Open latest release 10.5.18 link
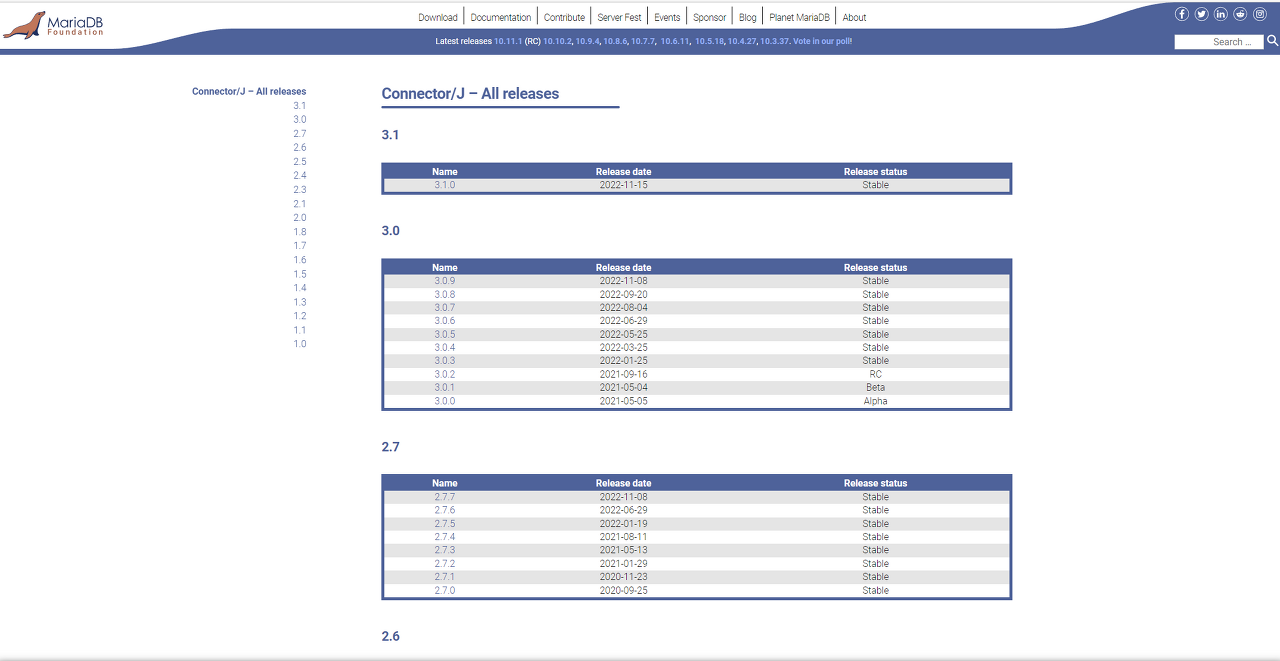 (x=710, y=41)
